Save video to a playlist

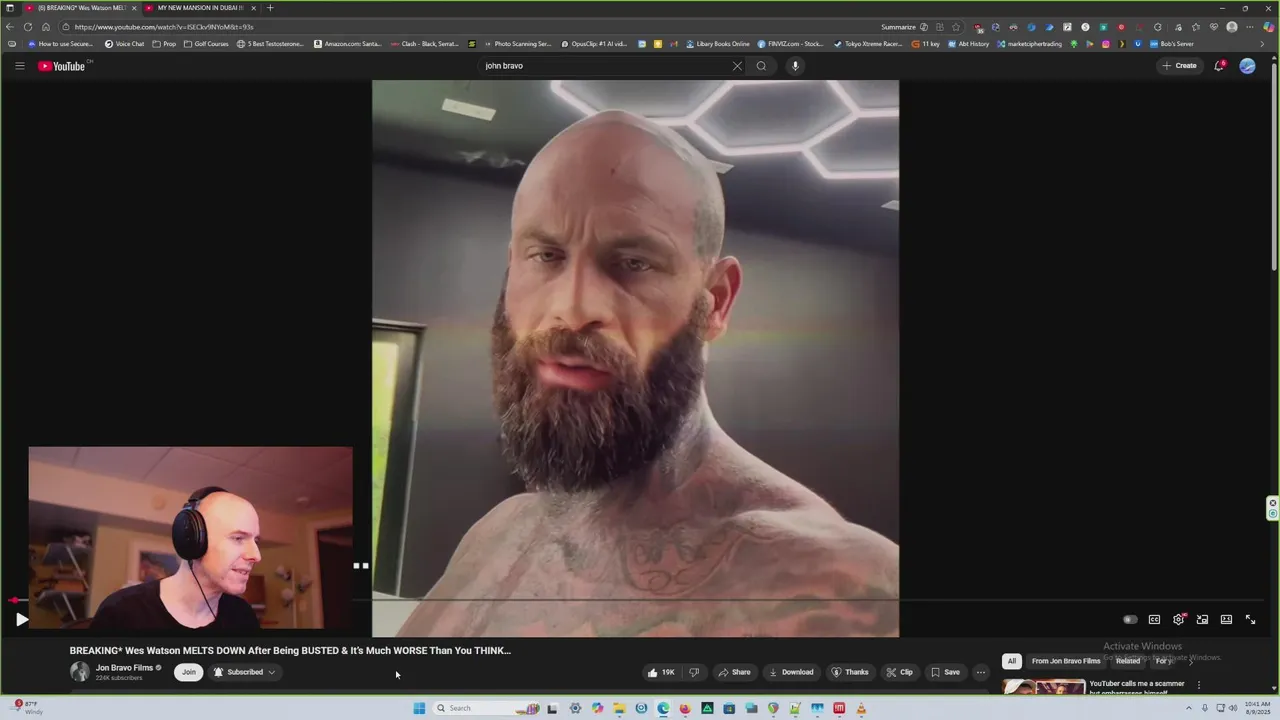[x=945, y=672]
